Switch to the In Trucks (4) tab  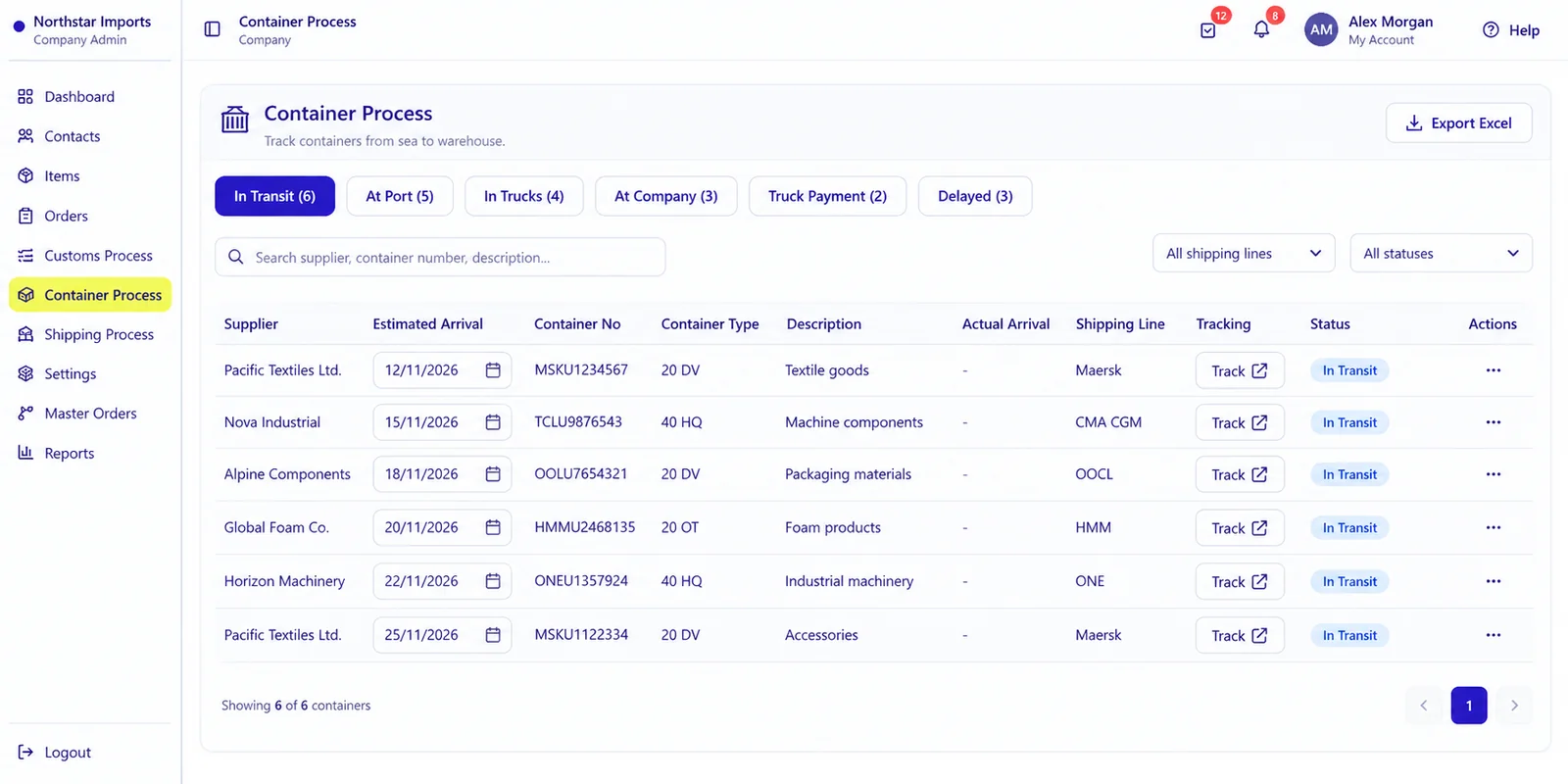[524, 196]
